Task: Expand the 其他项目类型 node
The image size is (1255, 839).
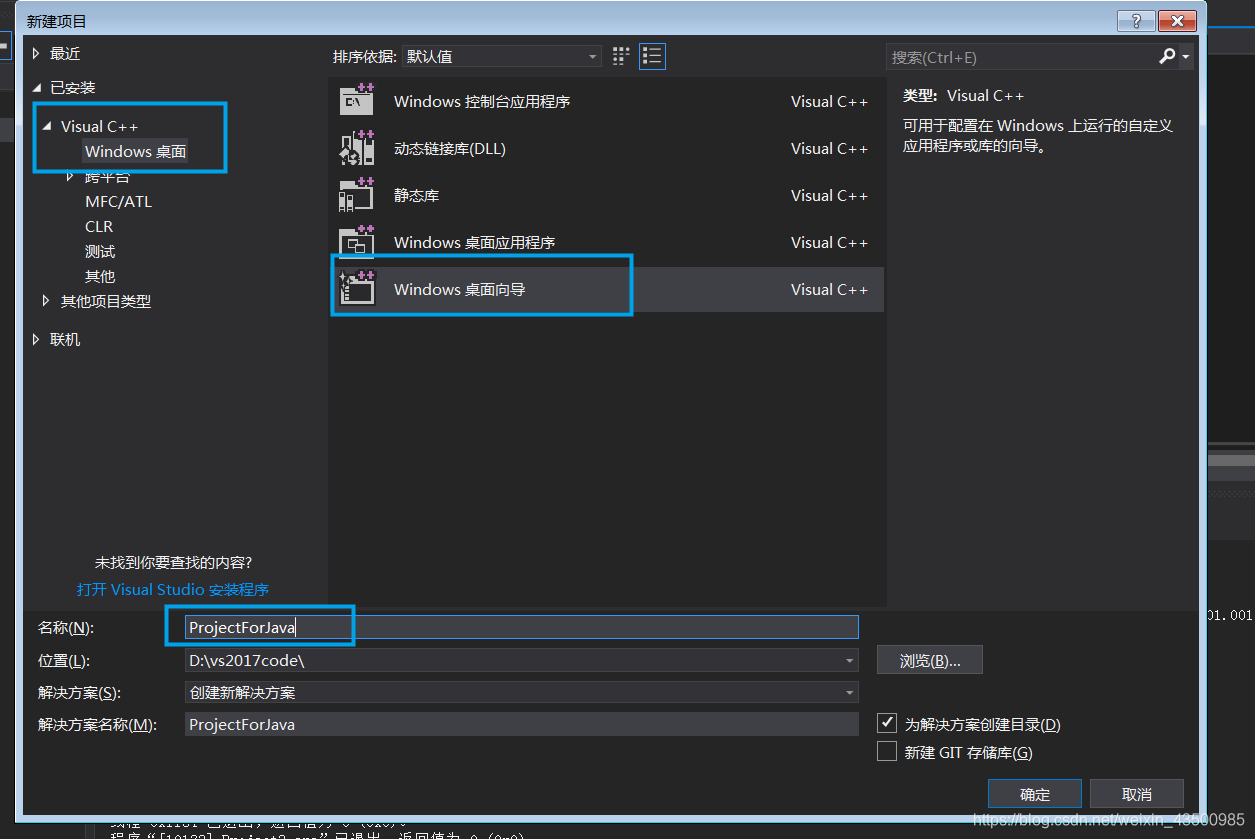Action: click(x=46, y=300)
